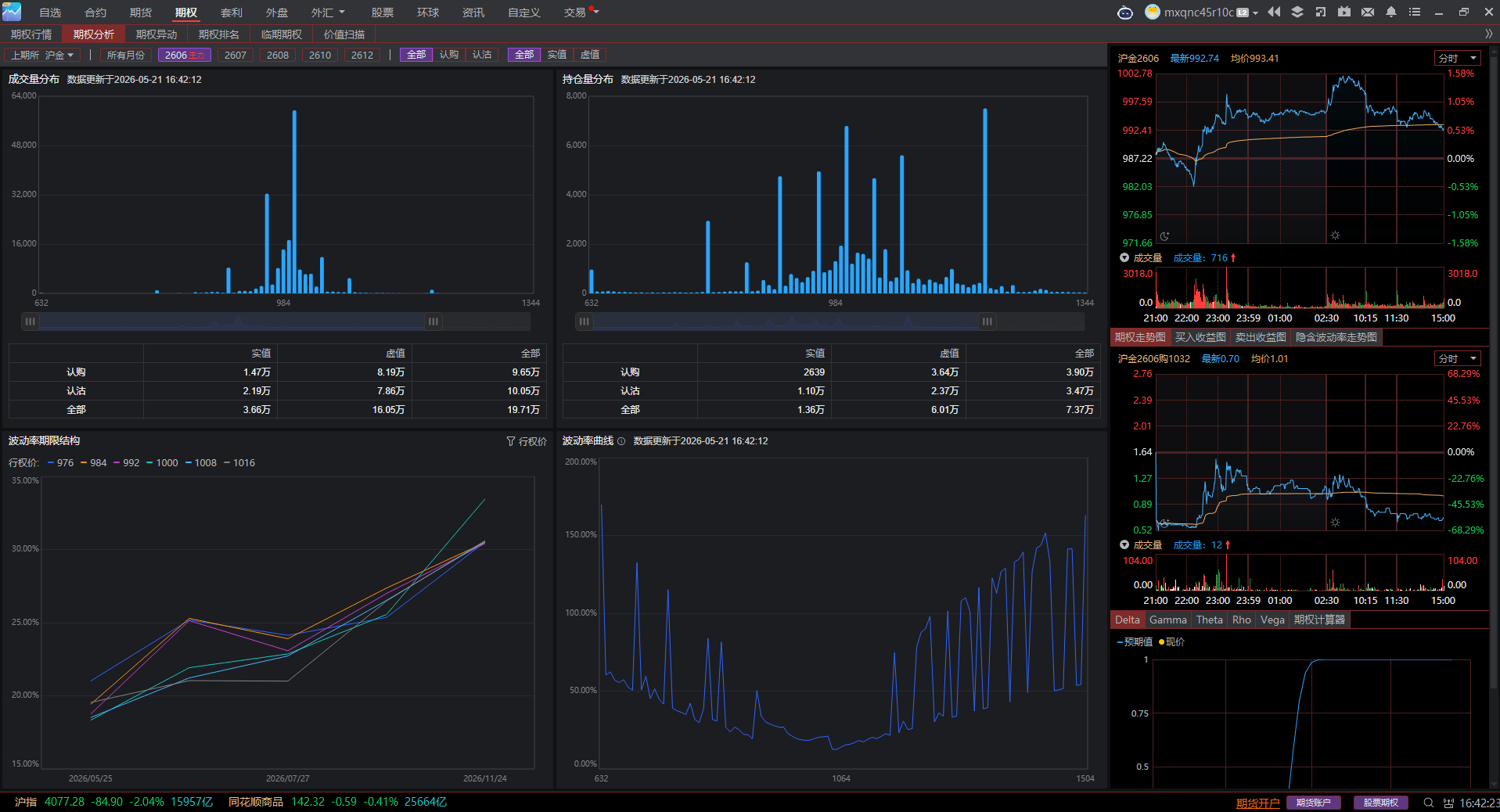Click the magnifier search icon in status bar
The width and height of the screenshot is (1500, 812).
coord(1429,803)
